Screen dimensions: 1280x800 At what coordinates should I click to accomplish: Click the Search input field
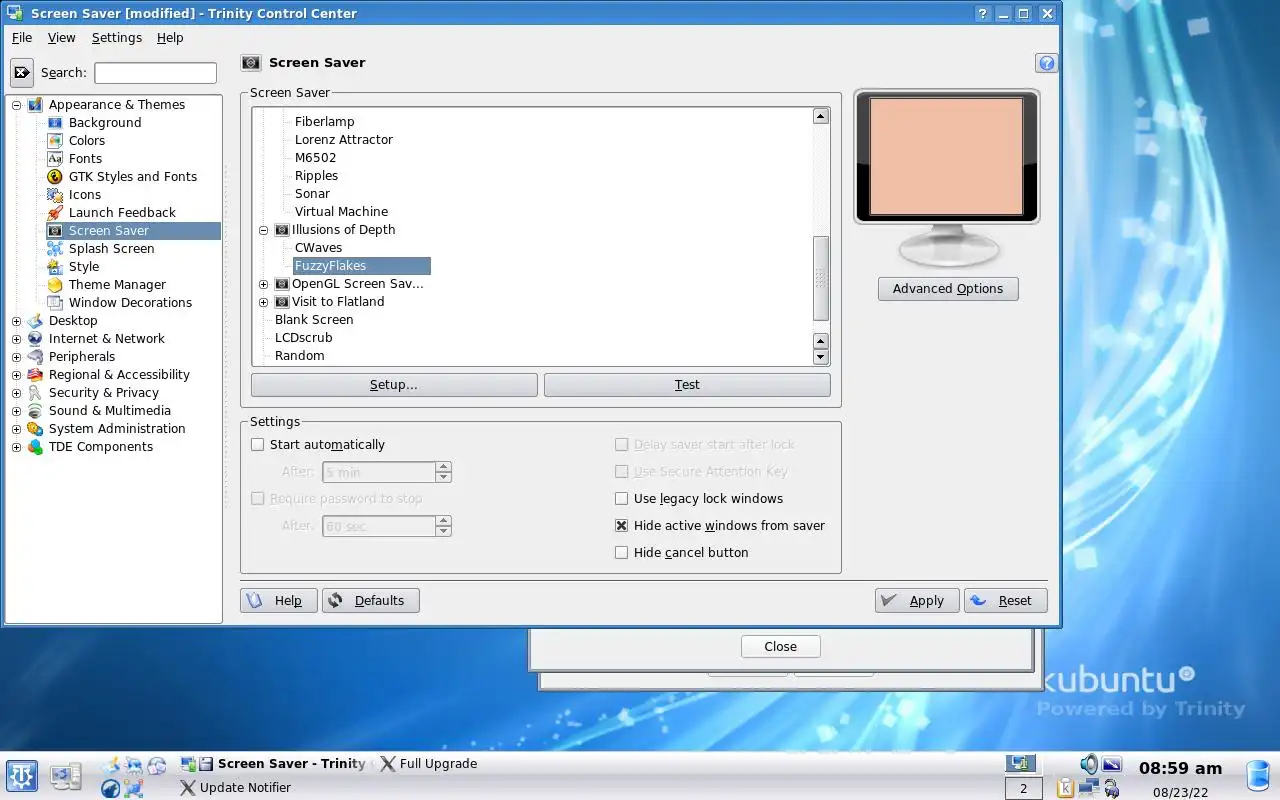tap(155, 73)
